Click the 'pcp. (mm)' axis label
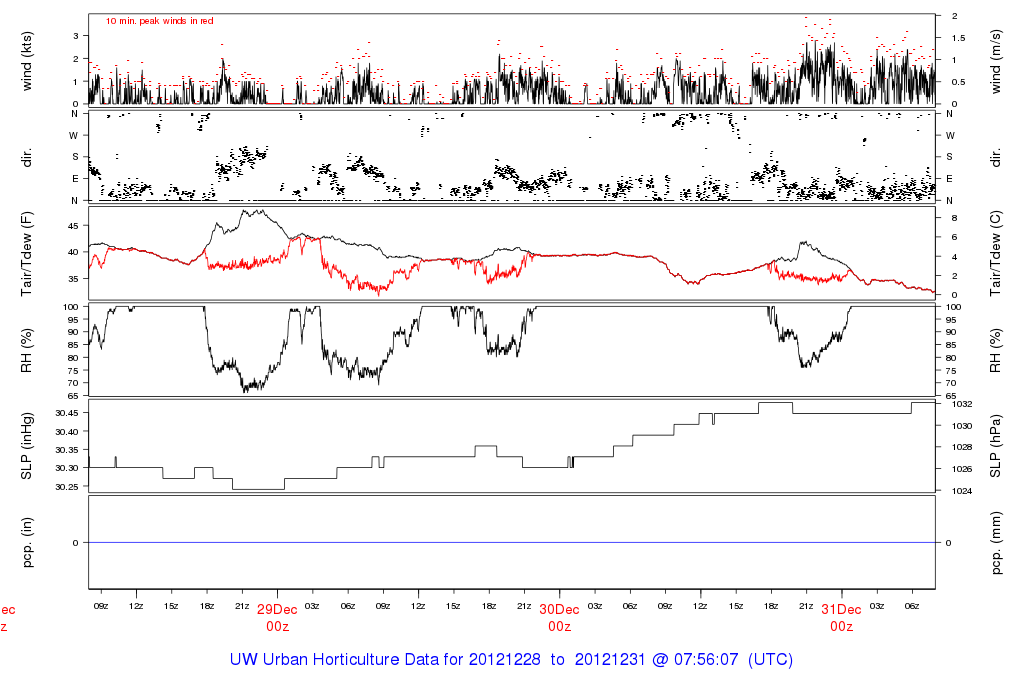 [995, 543]
